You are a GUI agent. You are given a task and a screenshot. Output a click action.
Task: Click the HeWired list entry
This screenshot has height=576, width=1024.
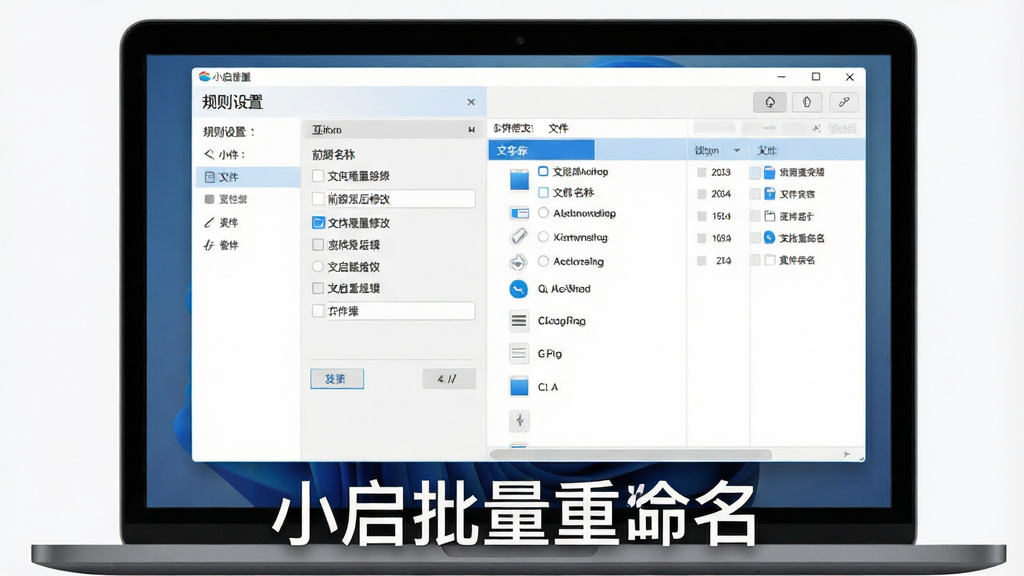[x=564, y=289]
